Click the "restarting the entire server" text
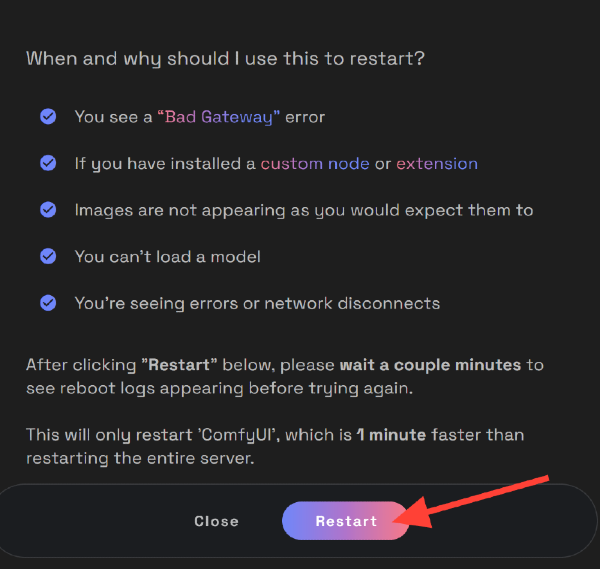The height and width of the screenshot is (569, 600). (x=140, y=458)
